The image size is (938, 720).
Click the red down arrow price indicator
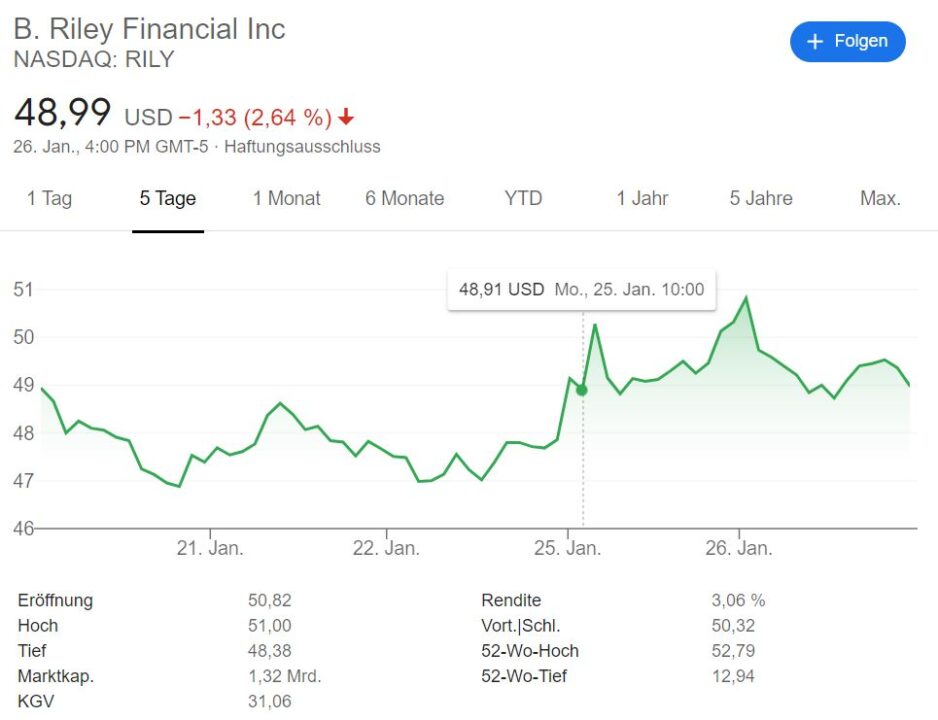(346, 118)
